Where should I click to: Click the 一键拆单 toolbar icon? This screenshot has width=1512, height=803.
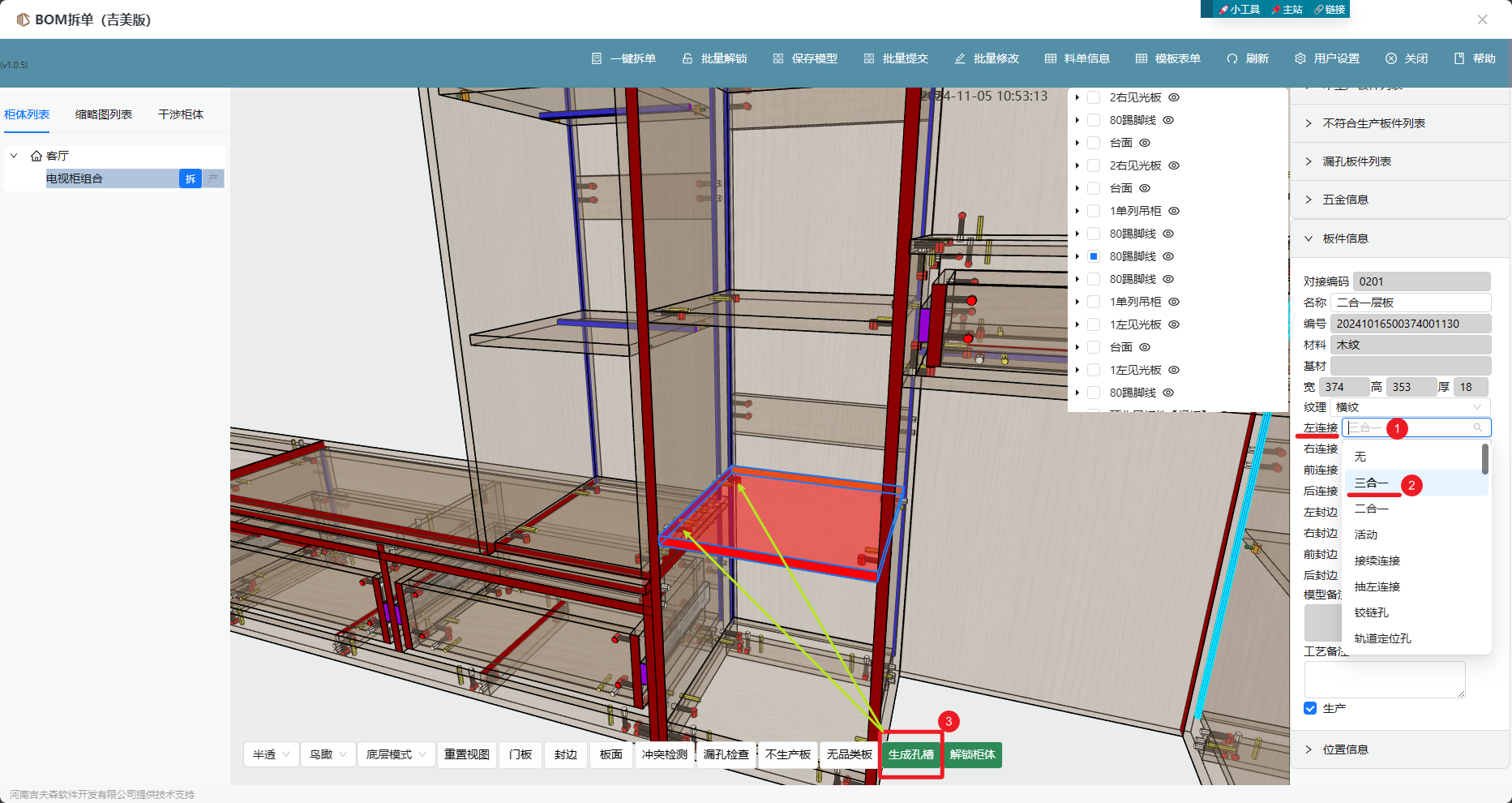click(x=597, y=58)
